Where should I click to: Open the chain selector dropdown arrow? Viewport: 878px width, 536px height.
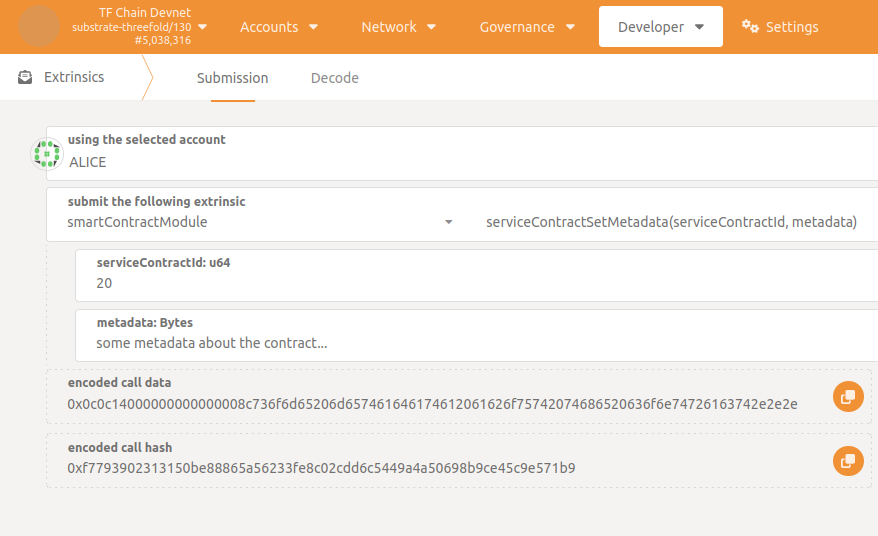[203, 27]
